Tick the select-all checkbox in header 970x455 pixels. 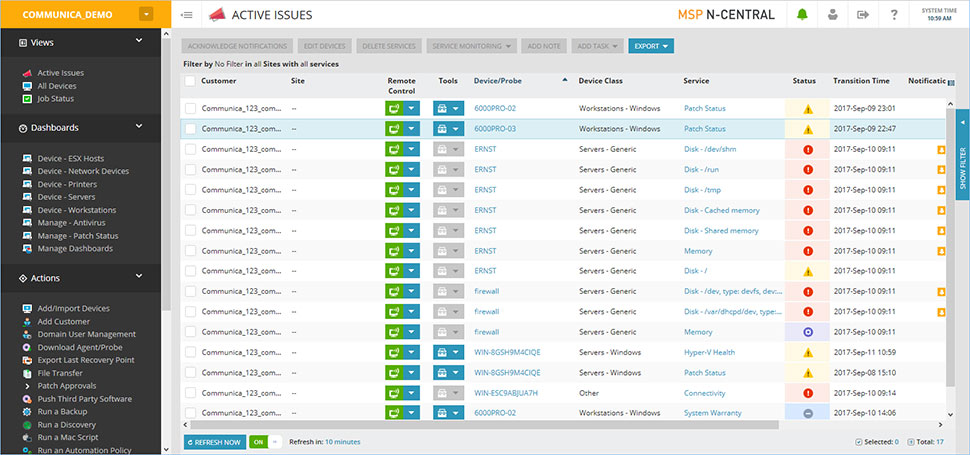[190, 81]
